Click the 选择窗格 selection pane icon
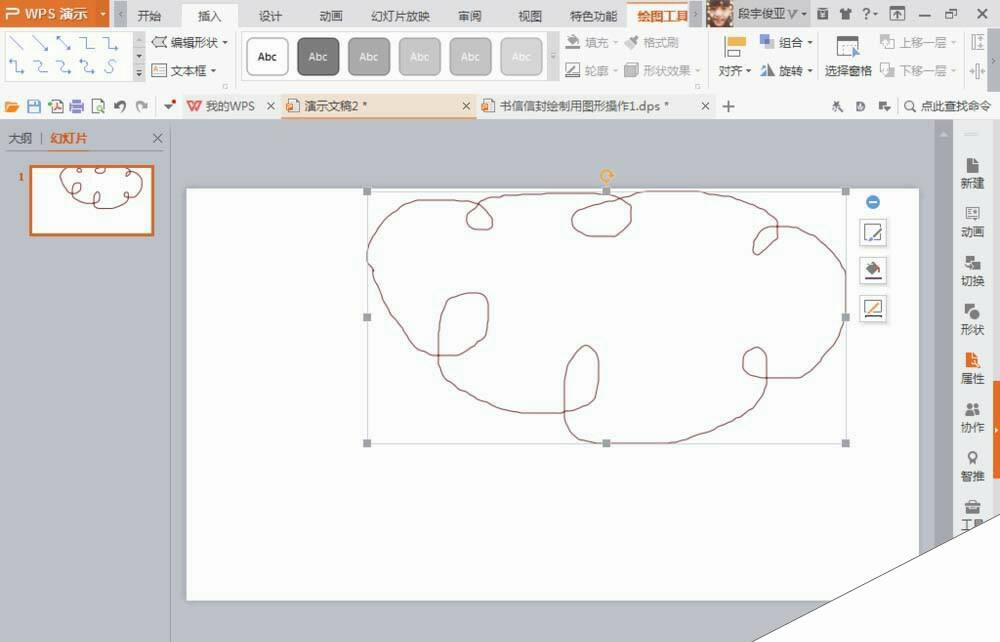The width and height of the screenshot is (1000, 642). tap(847, 56)
